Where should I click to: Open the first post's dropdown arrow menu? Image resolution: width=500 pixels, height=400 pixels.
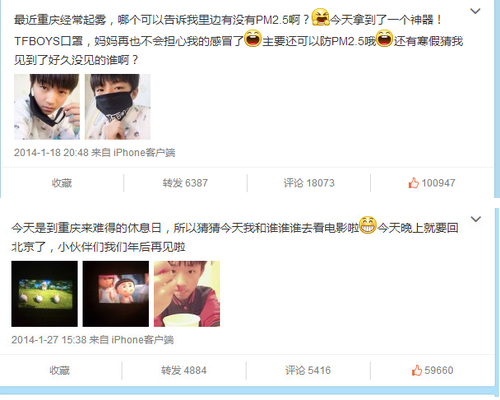point(475,11)
